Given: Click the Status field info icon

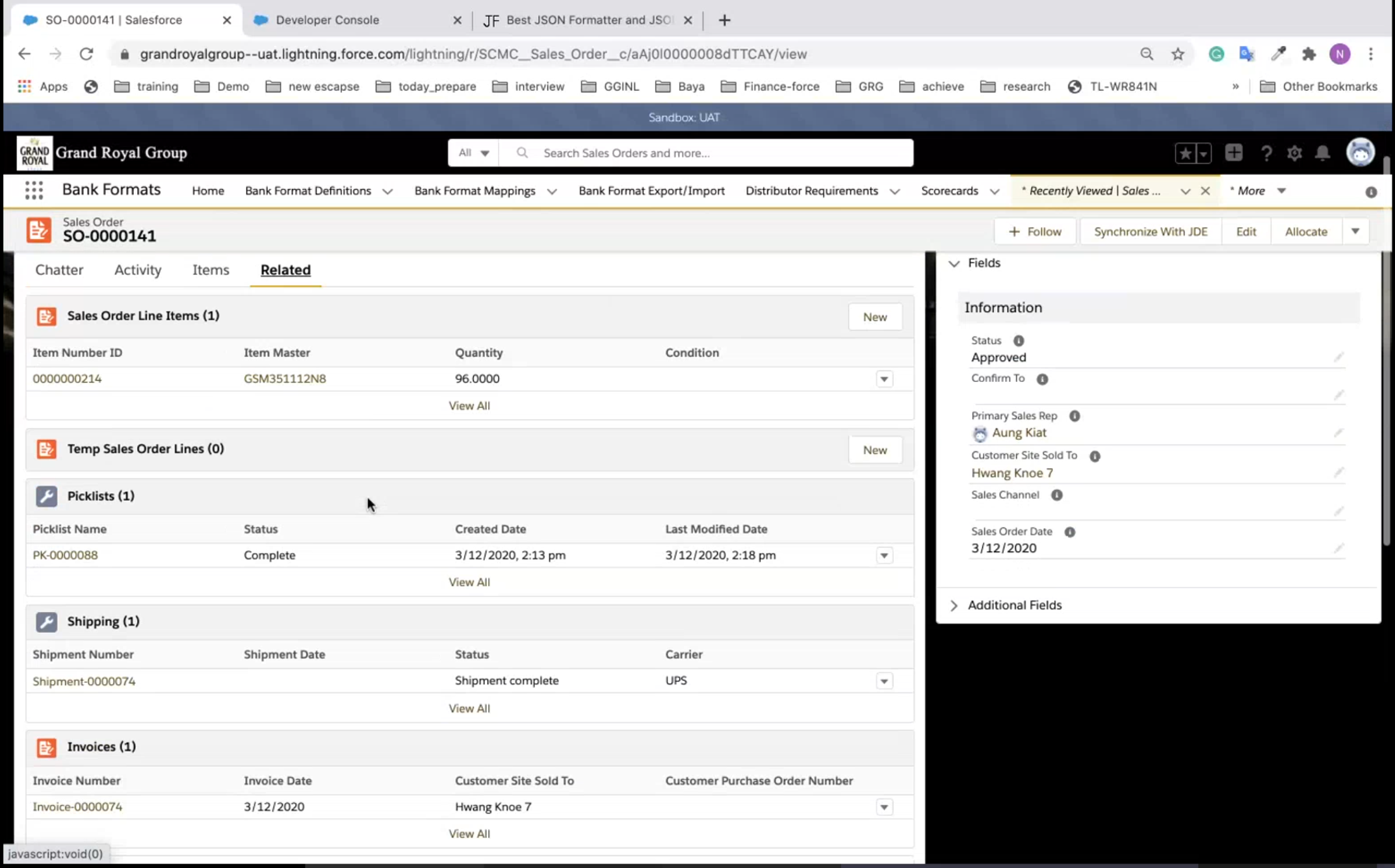Looking at the screenshot, I should (x=1019, y=340).
